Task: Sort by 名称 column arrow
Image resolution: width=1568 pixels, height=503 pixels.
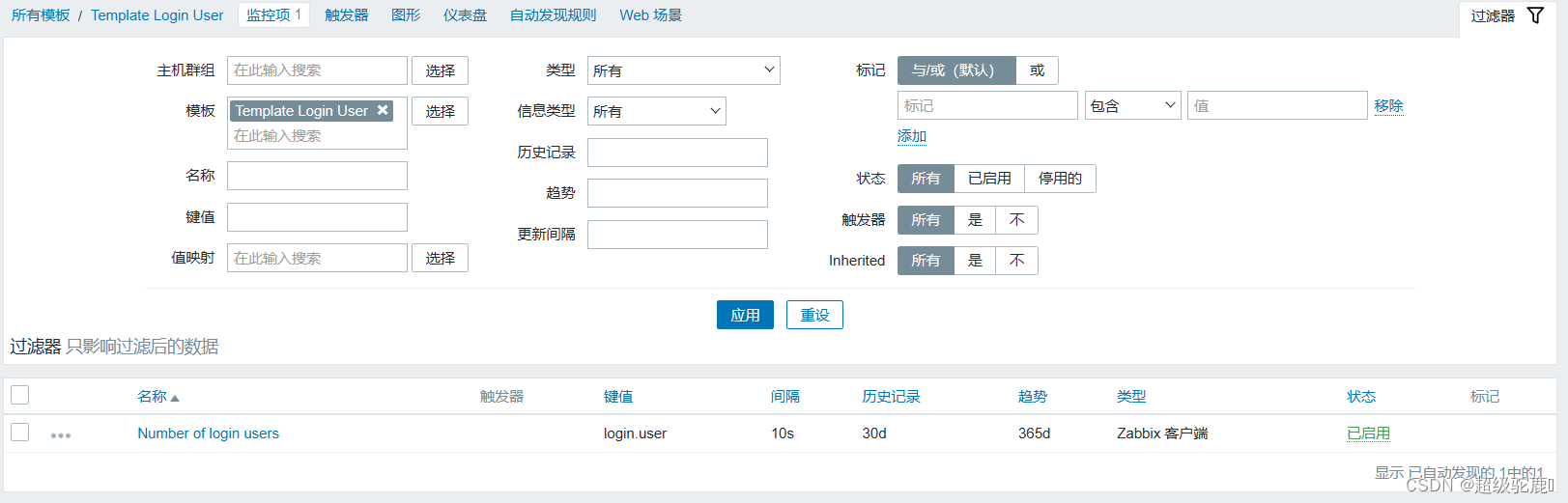Action: click(x=175, y=398)
